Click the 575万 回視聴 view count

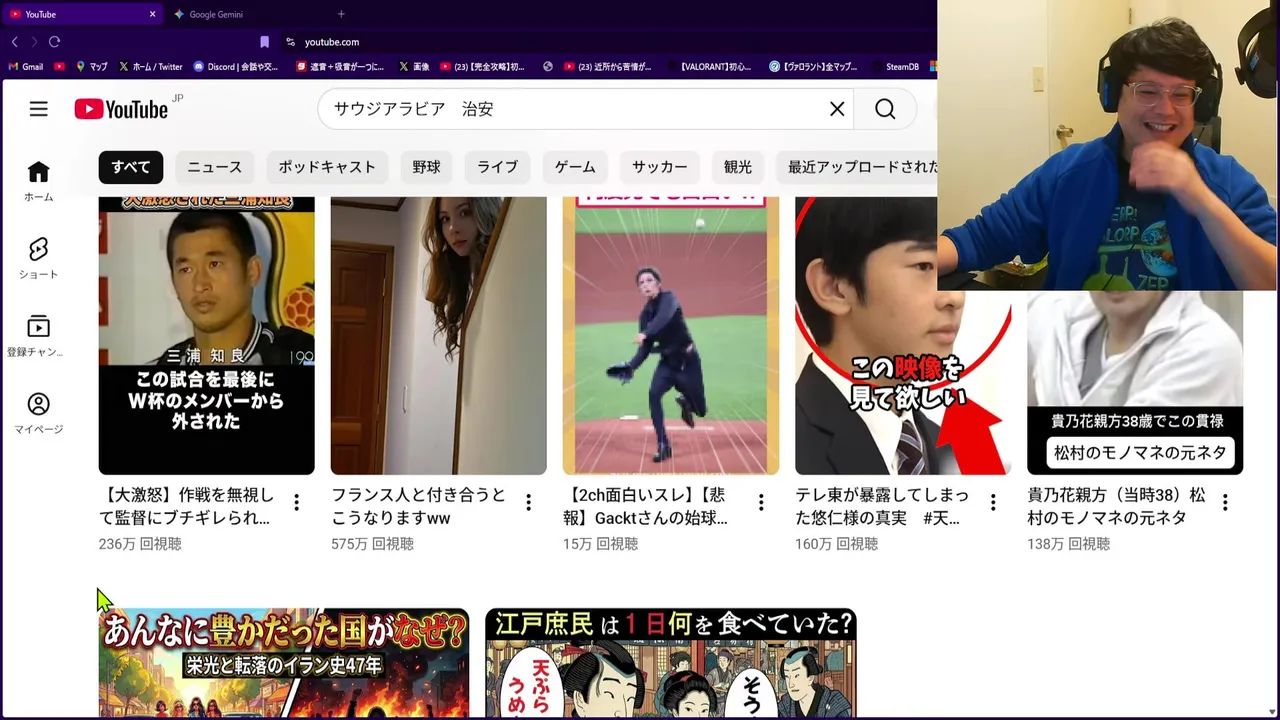tap(372, 544)
